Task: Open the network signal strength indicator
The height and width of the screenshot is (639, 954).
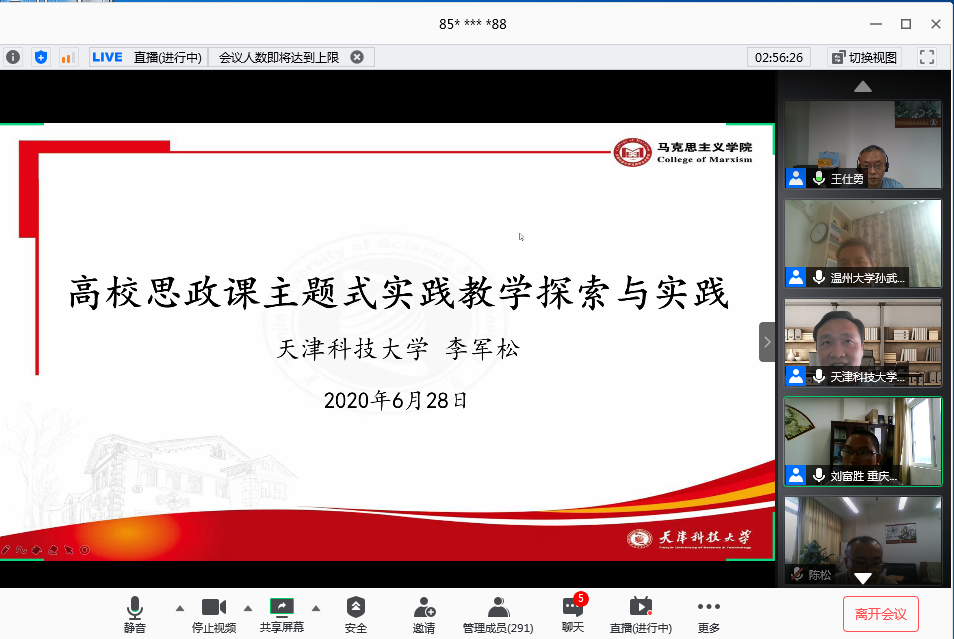Action: [x=68, y=57]
